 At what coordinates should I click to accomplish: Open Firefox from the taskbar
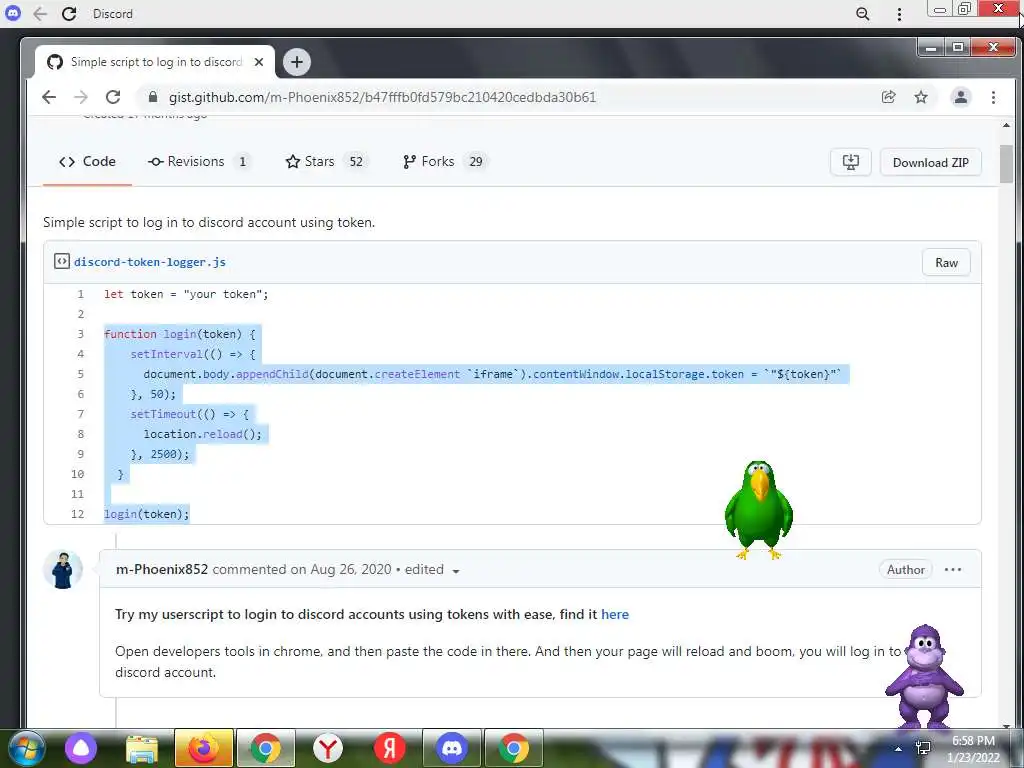tap(203, 748)
